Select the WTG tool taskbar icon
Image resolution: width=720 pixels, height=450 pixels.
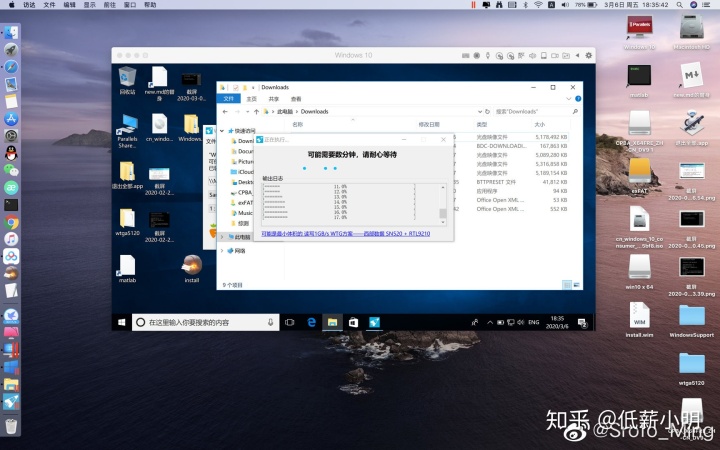click(x=374, y=322)
